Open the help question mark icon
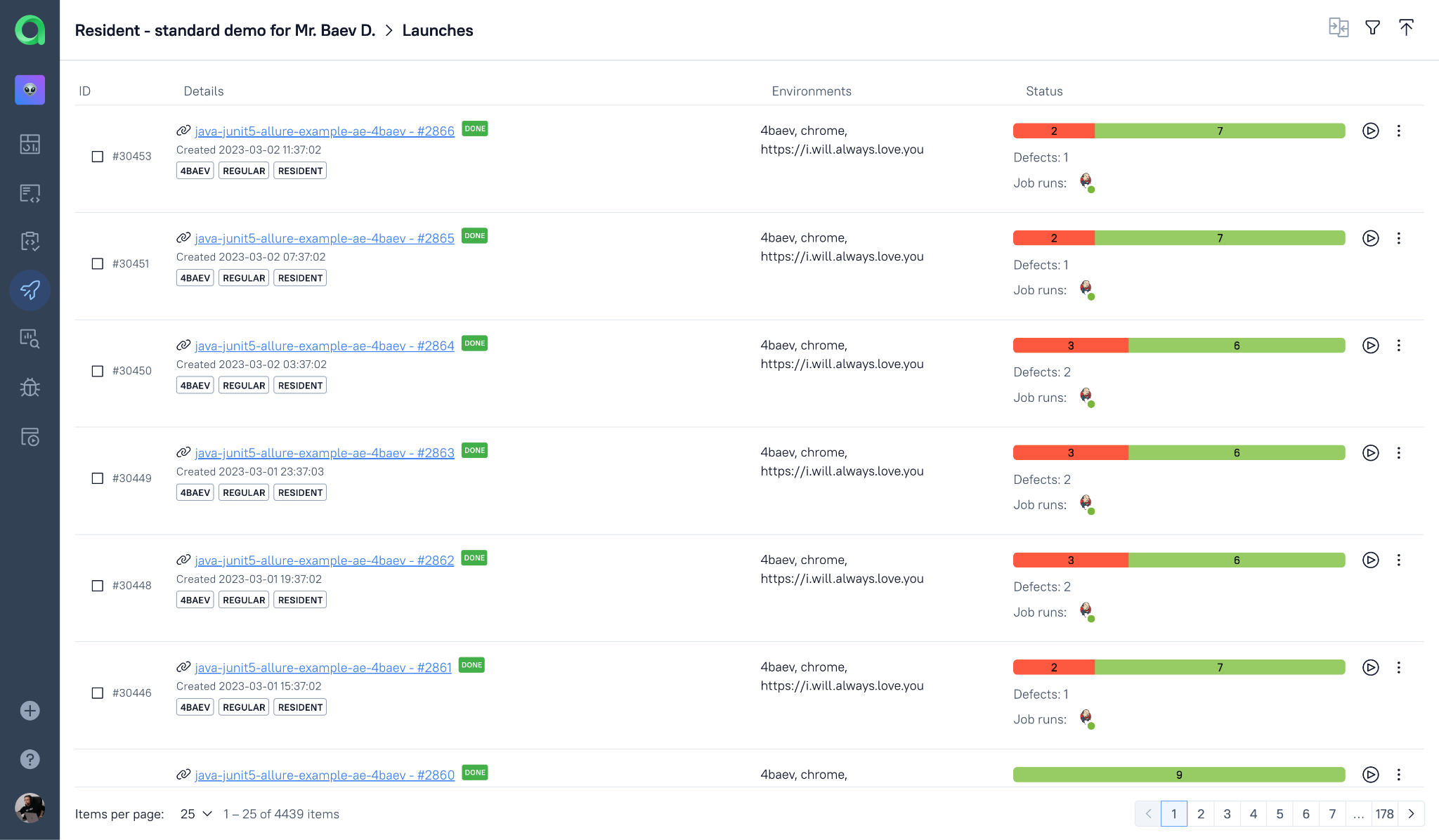Image resolution: width=1439 pixels, height=840 pixels. [x=30, y=759]
